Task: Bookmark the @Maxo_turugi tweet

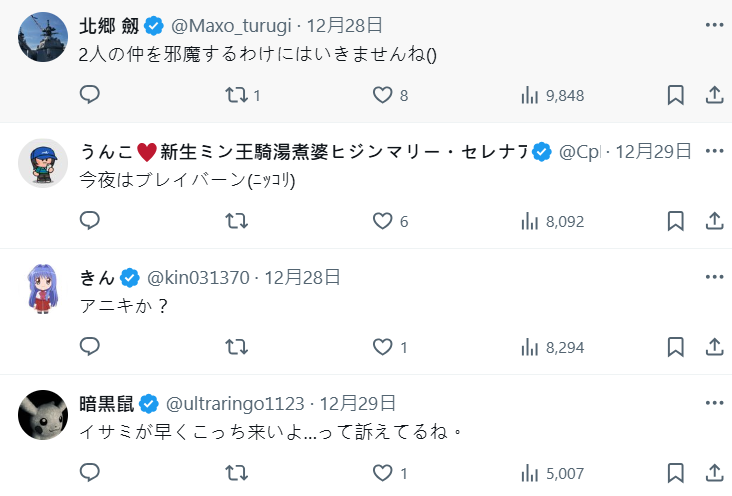Action: tap(675, 95)
